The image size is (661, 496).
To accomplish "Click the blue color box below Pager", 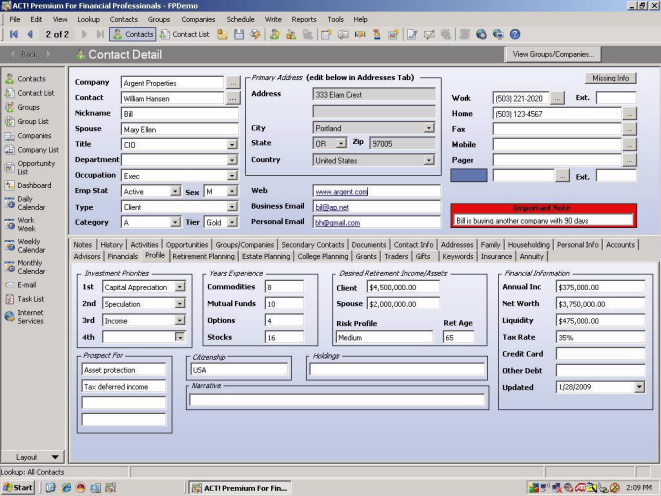I will coord(468,175).
